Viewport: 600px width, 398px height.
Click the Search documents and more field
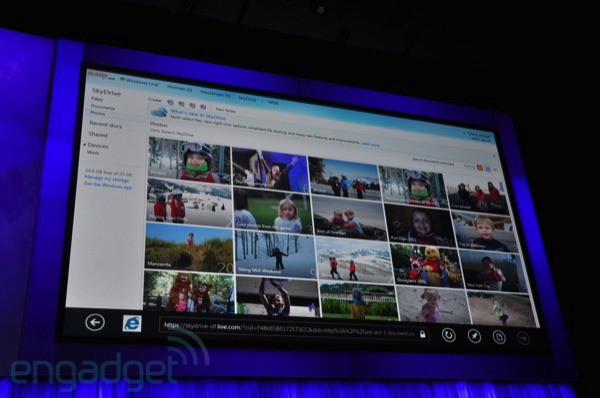pyautogui.click(x=435, y=161)
